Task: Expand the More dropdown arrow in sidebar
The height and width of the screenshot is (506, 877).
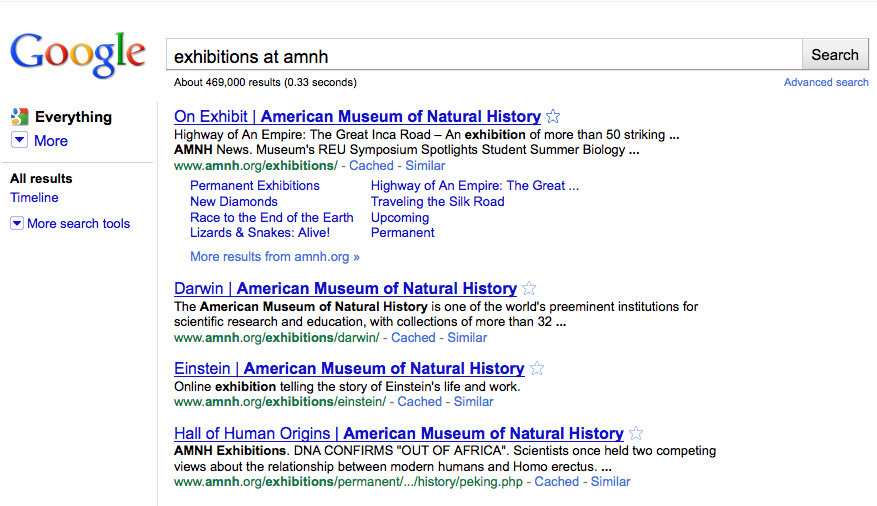Action: [x=19, y=140]
